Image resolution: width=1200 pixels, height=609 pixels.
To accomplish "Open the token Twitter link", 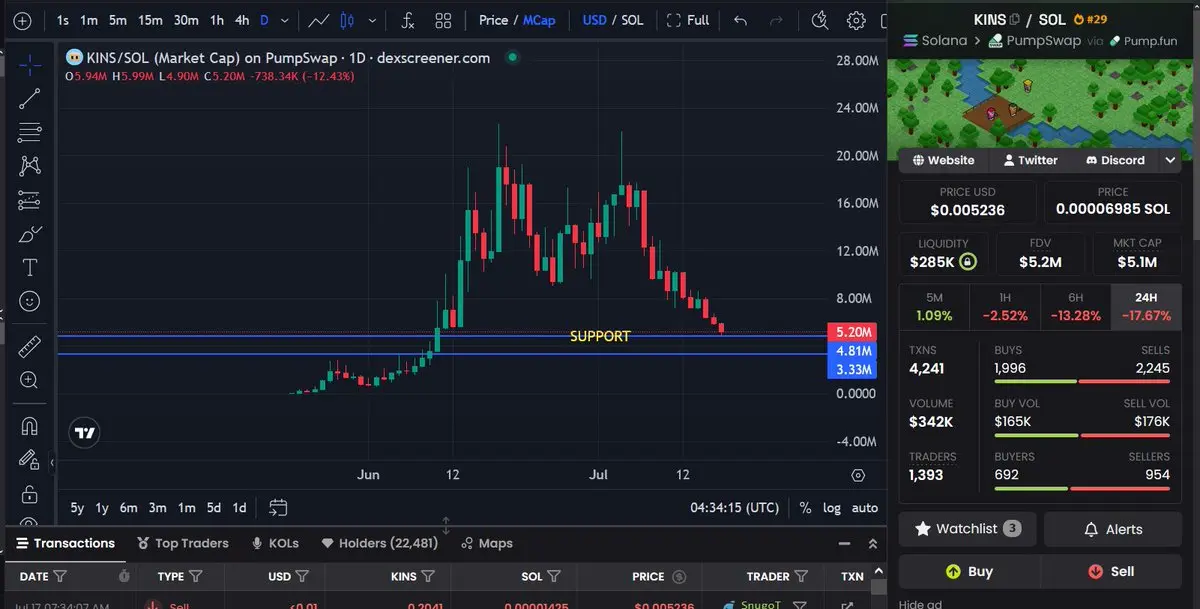I will 1030,160.
